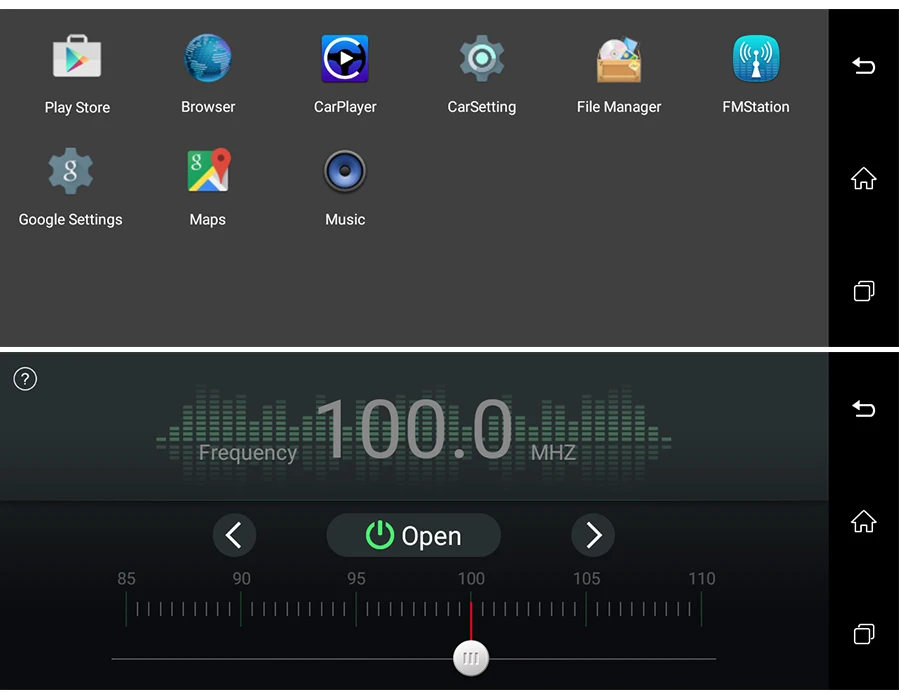The width and height of the screenshot is (899, 694).
Task: Launch the Maps app
Action: (208, 170)
